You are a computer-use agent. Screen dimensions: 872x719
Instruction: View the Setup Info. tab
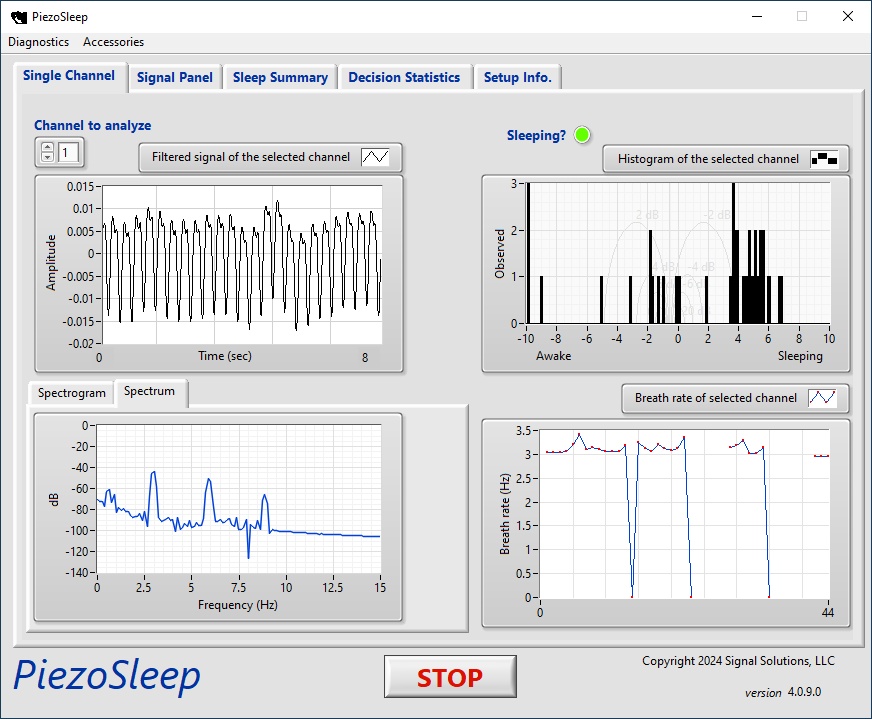click(517, 77)
